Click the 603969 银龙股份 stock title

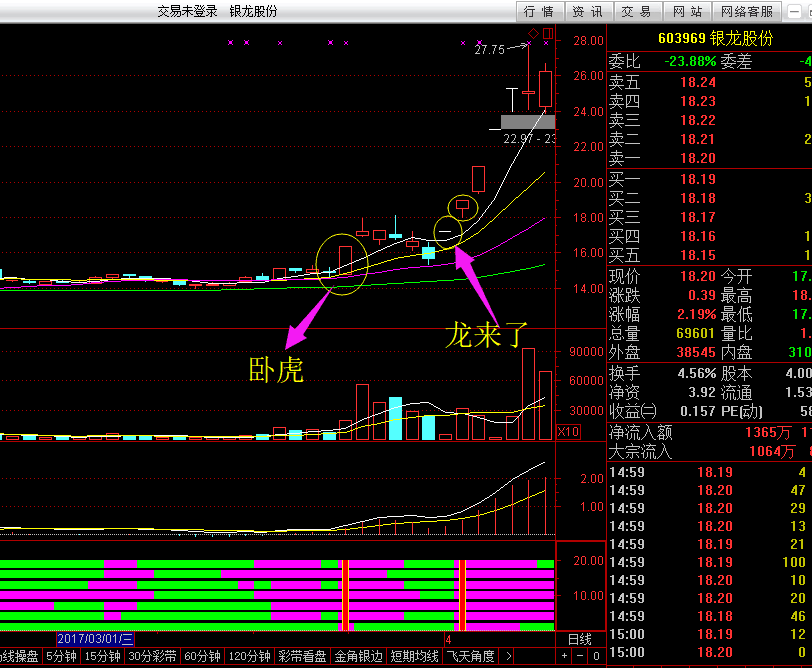click(x=716, y=38)
